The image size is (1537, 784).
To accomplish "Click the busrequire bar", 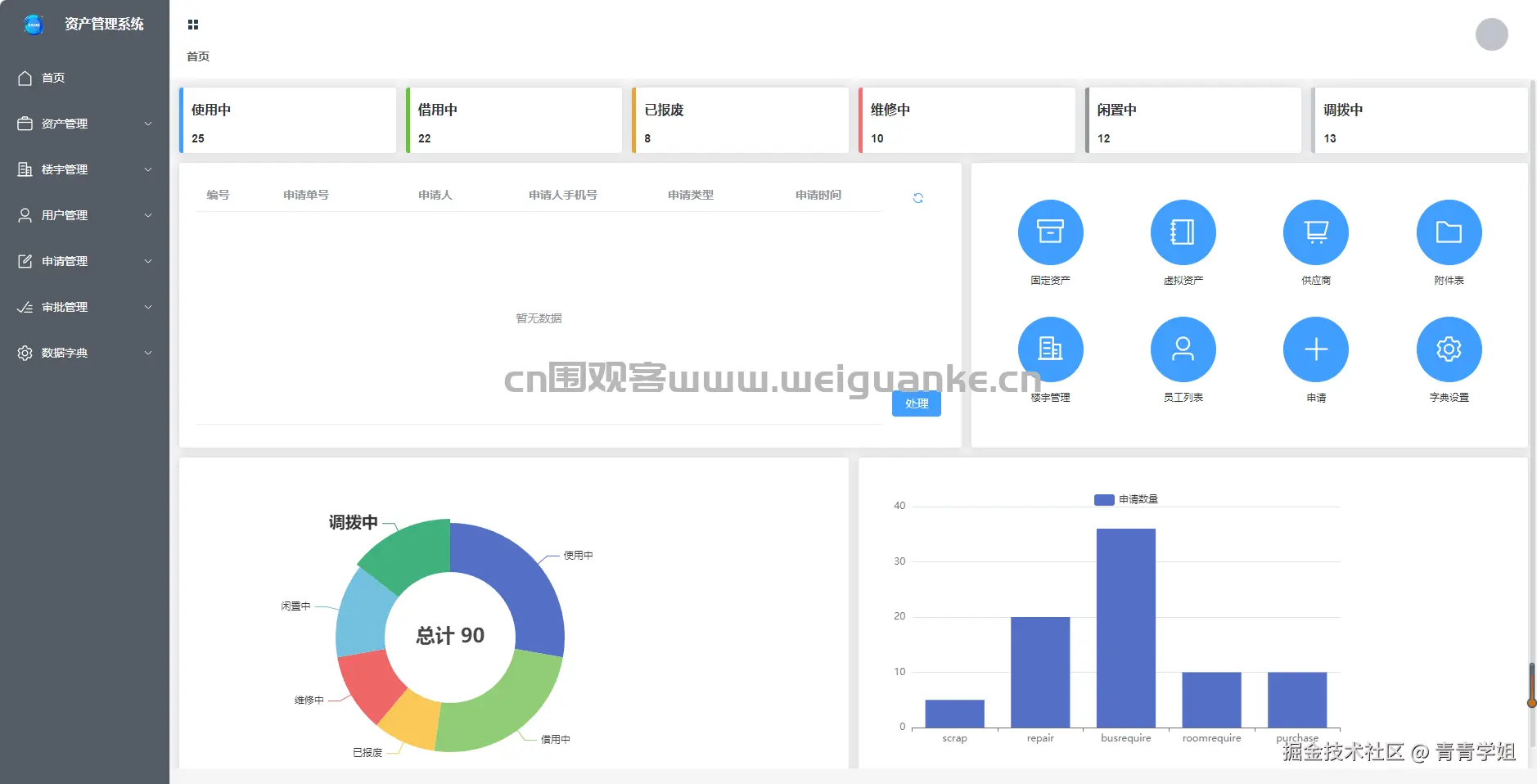I will coord(1126,628).
